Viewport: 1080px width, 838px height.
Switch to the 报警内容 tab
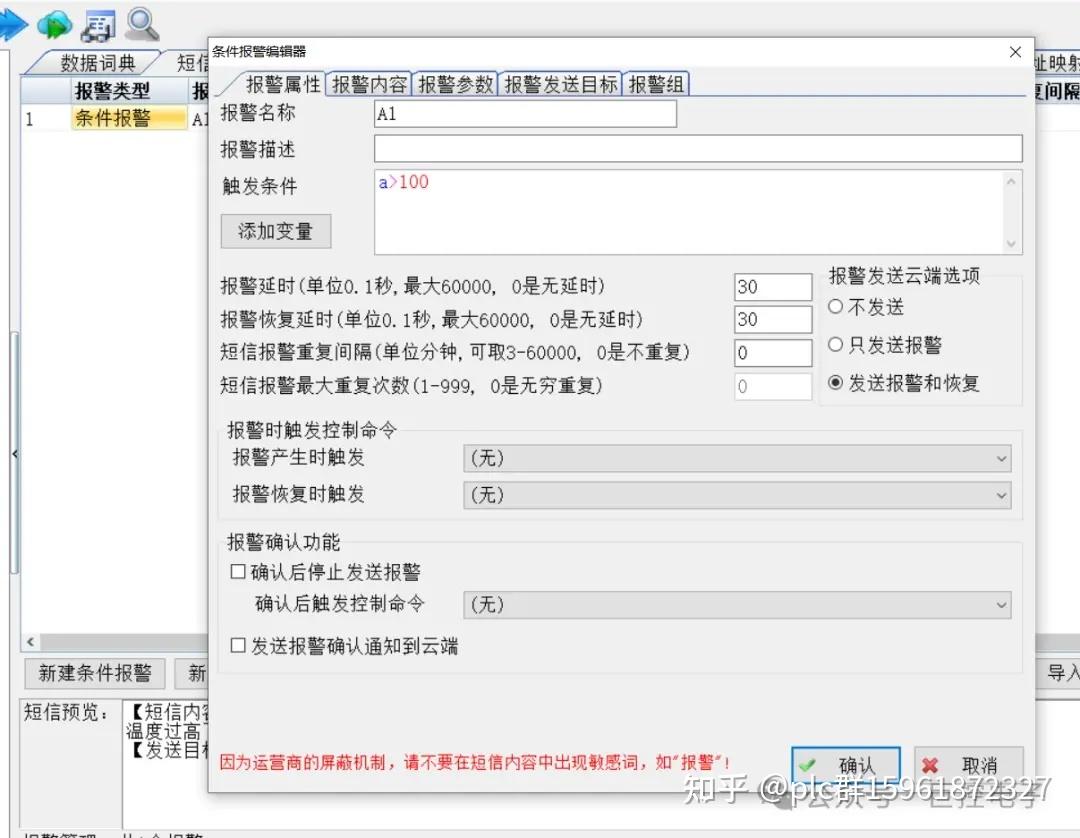(x=369, y=83)
